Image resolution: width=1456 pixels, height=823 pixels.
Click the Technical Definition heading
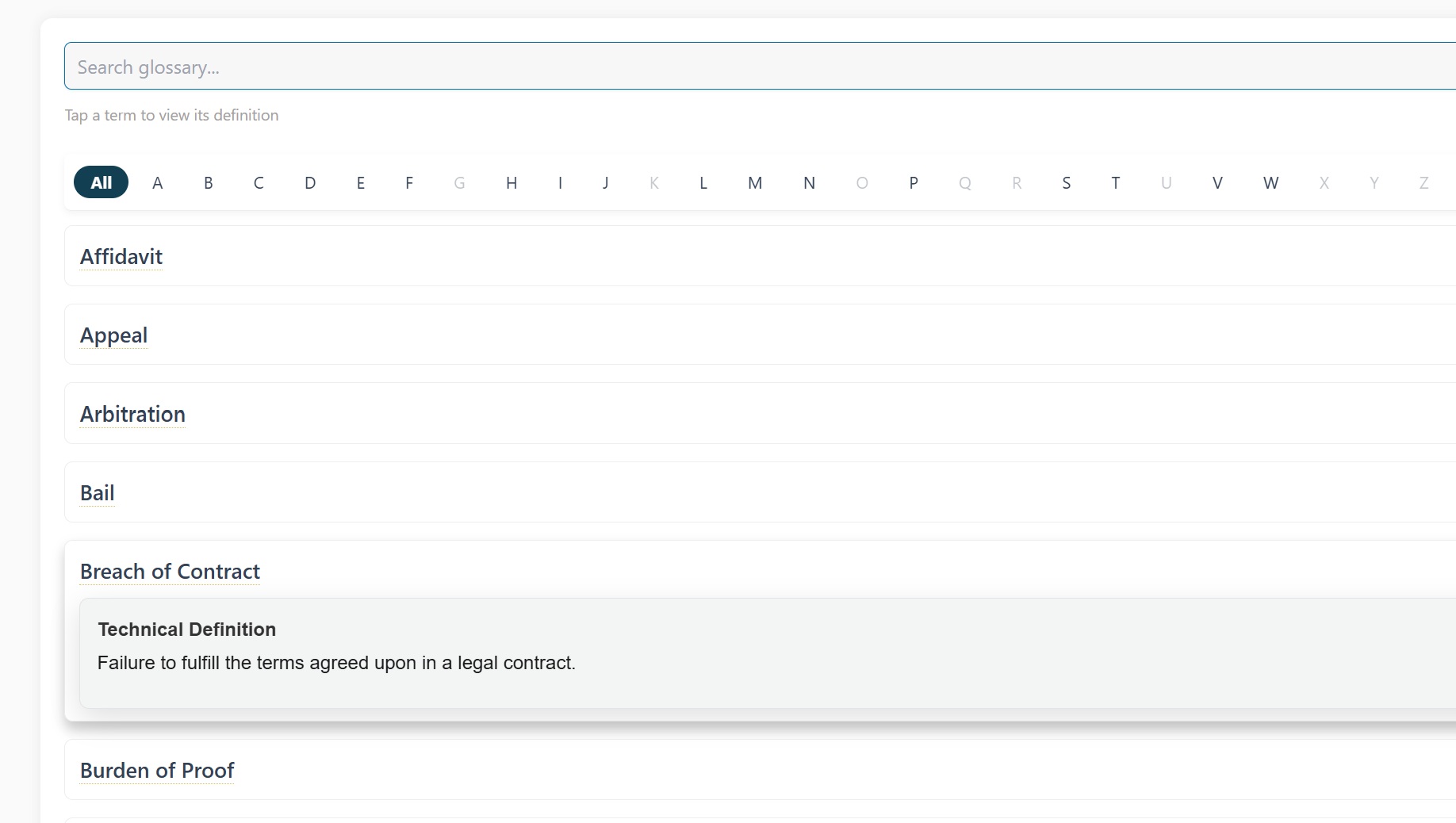[187, 629]
